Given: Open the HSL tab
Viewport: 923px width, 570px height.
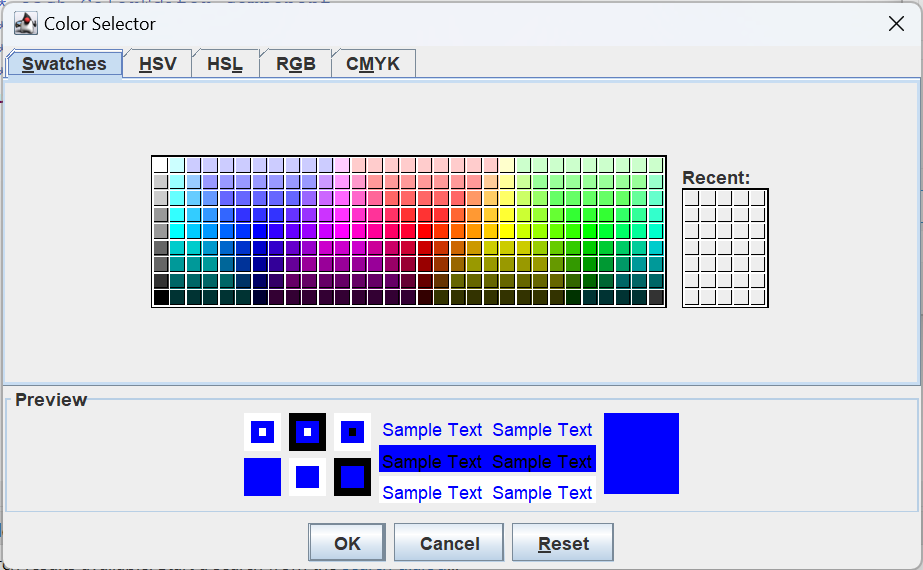Looking at the screenshot, I should tap(225, 64).
